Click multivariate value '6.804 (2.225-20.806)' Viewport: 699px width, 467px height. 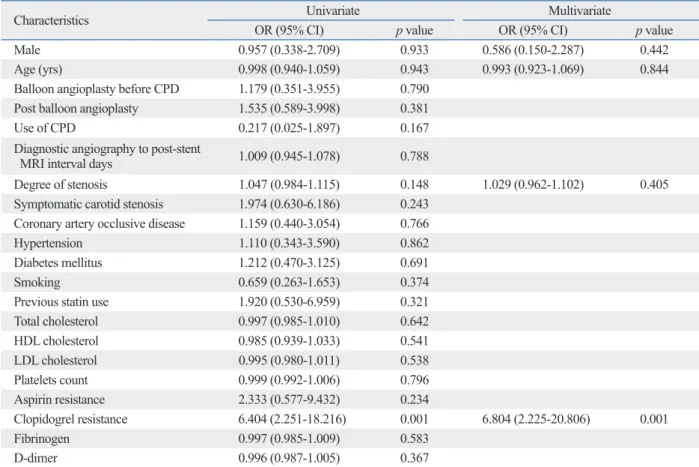click(x=536, y=419)
